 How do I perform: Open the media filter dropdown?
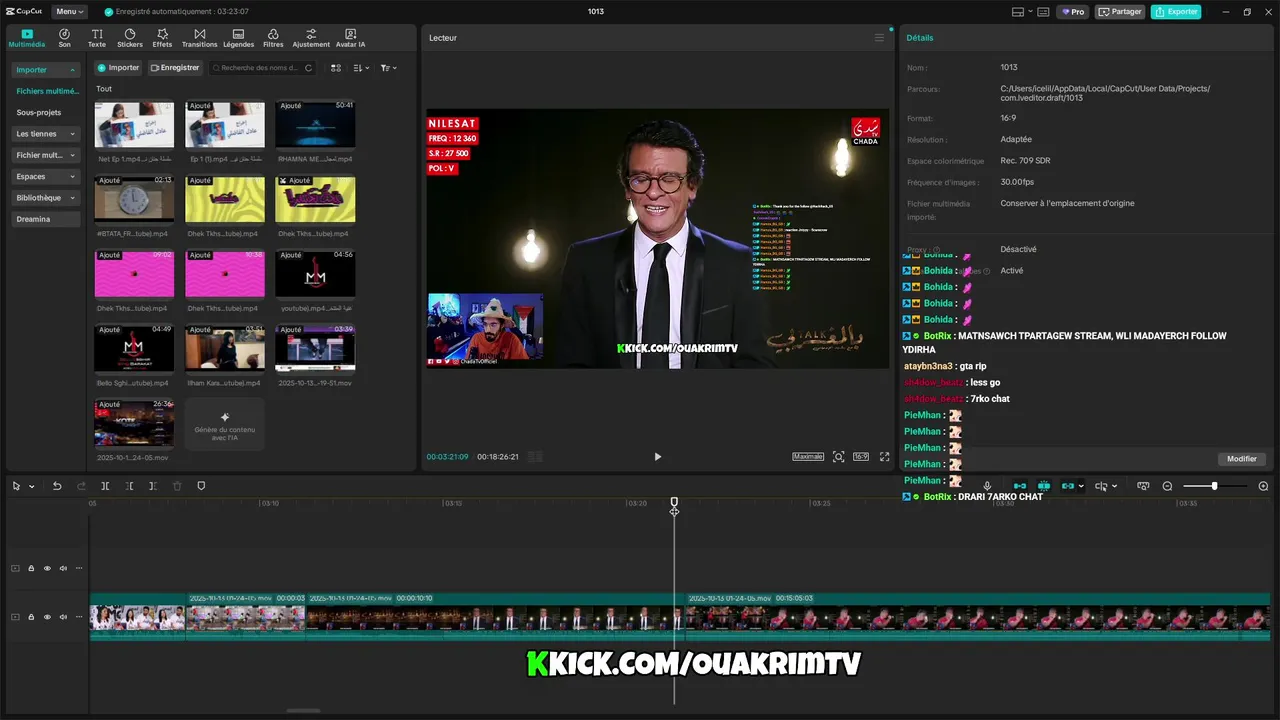tap(389, 68)
